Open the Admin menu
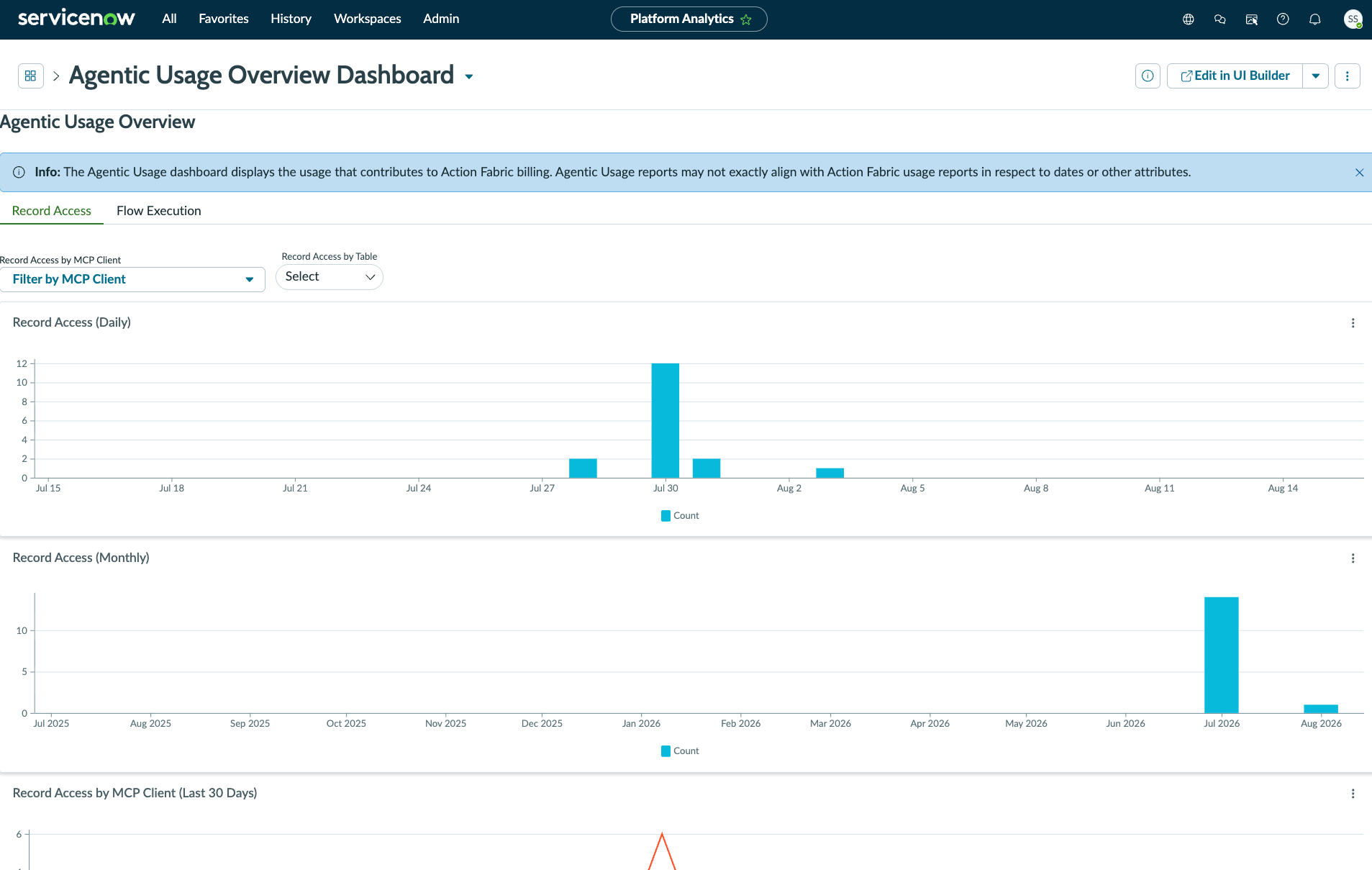The width and height of the screenshot is (1372, 870). (441, 19)
